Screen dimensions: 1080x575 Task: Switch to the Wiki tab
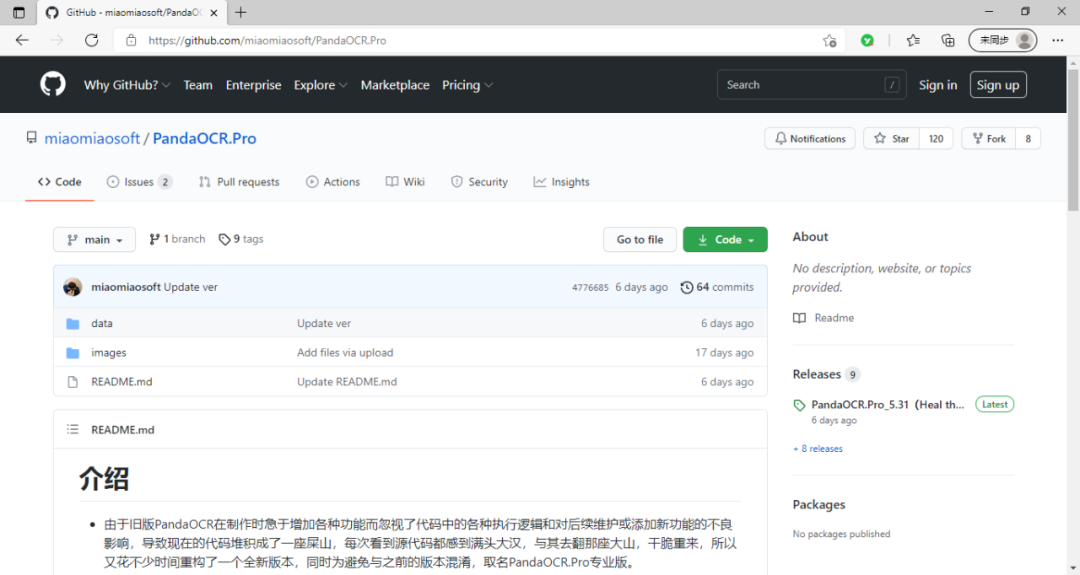click(x=405, y=182)
